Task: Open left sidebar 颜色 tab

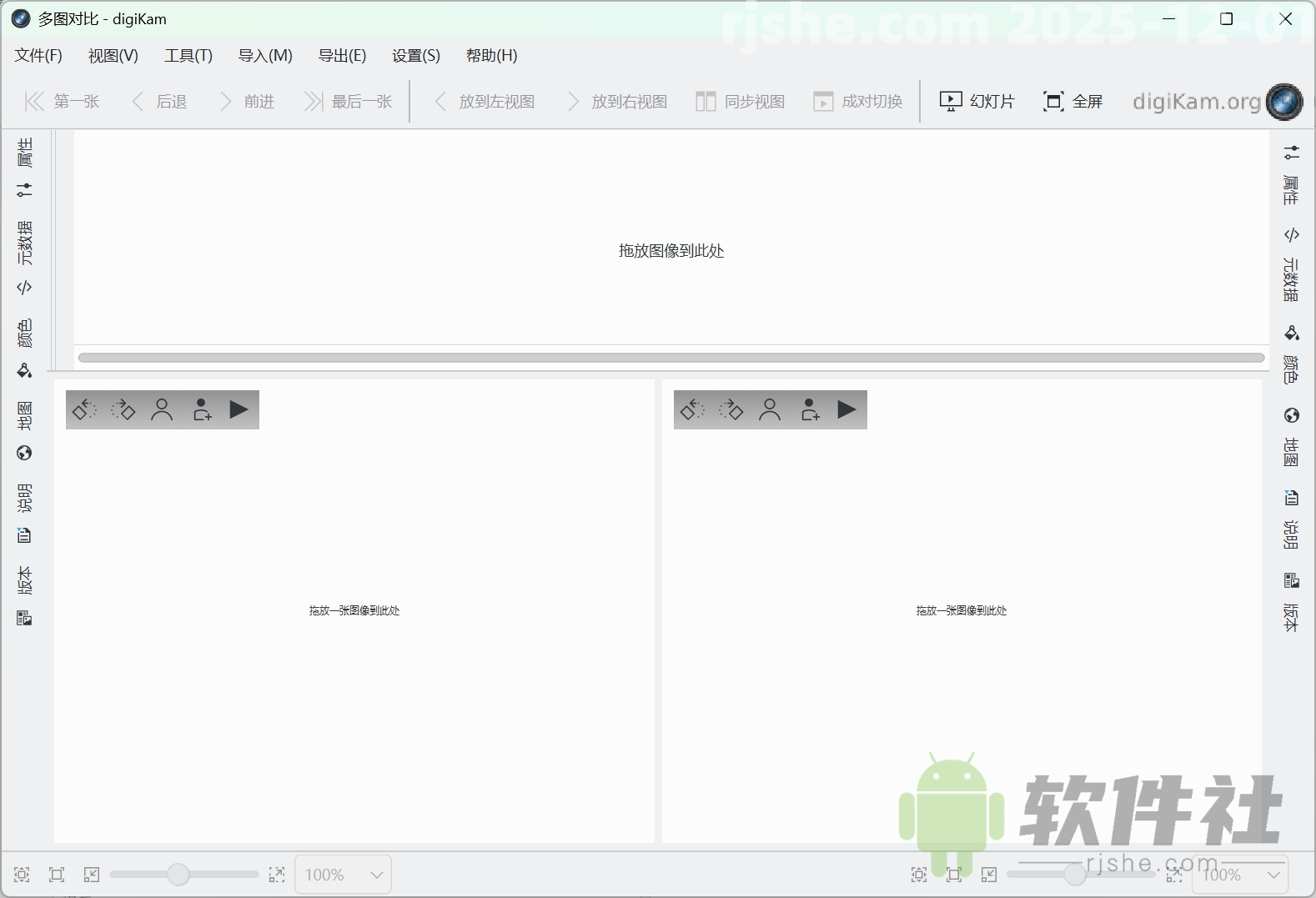Action: [x=25, y=349]
